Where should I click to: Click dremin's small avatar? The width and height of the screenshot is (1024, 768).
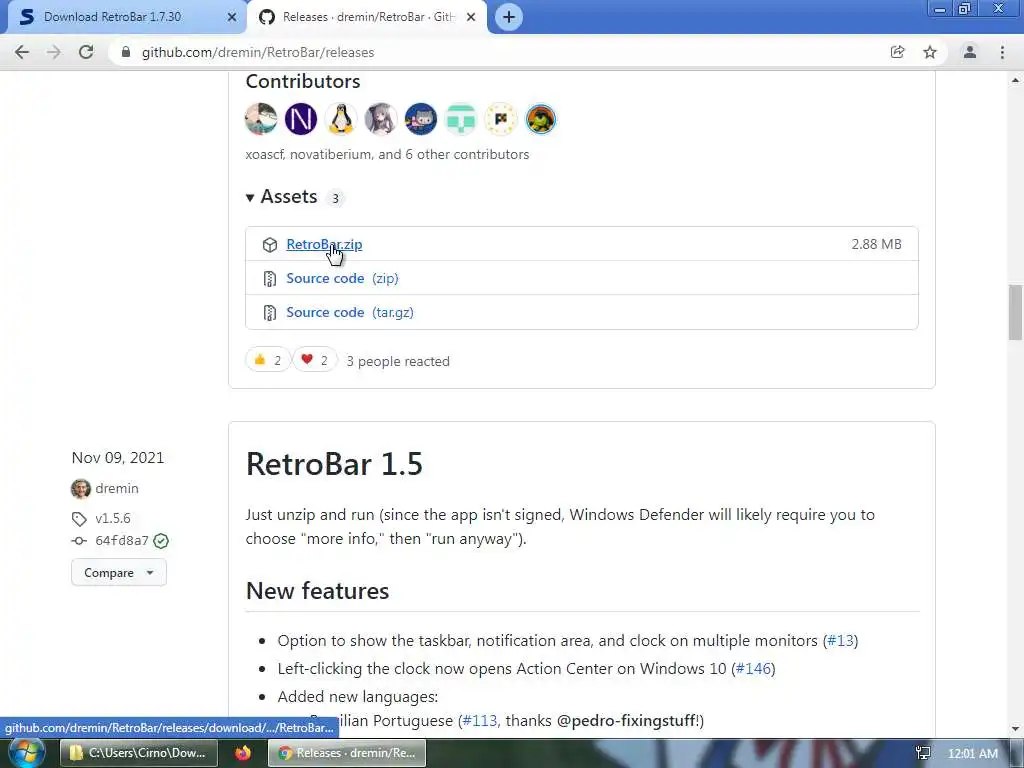click(80, 488)
